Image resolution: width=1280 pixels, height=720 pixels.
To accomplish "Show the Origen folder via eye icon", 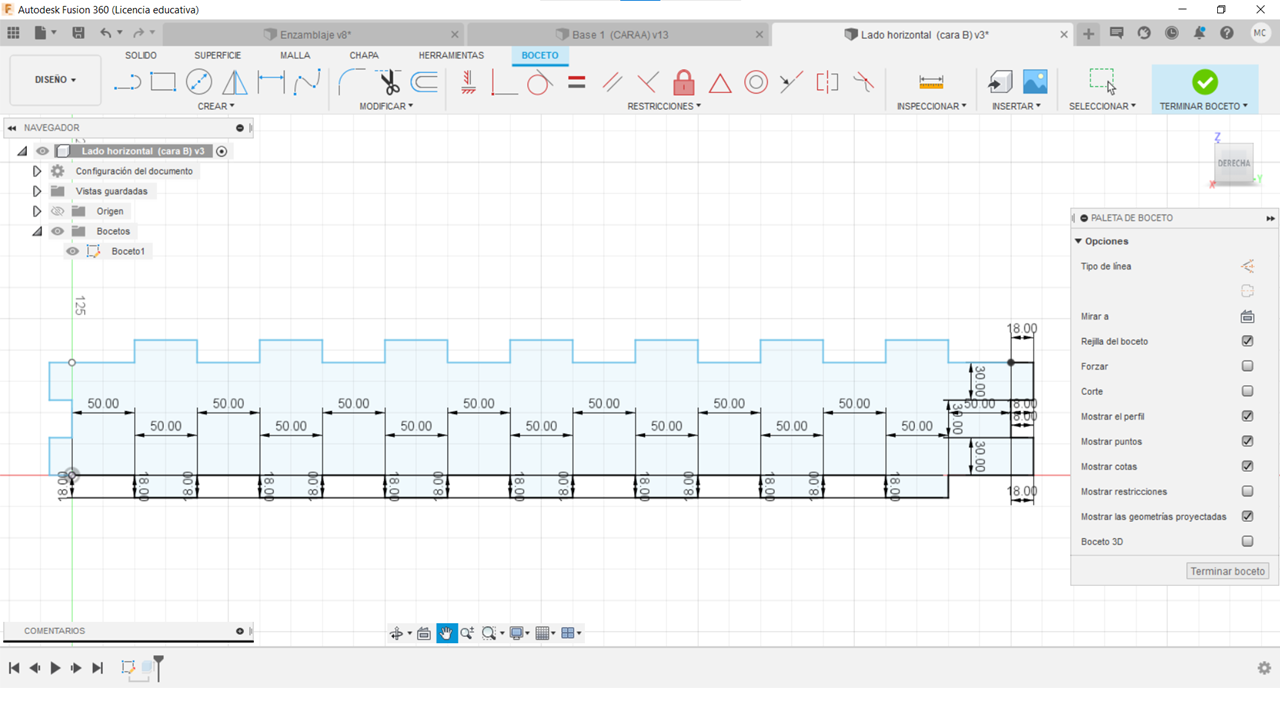I will [57, 211].
